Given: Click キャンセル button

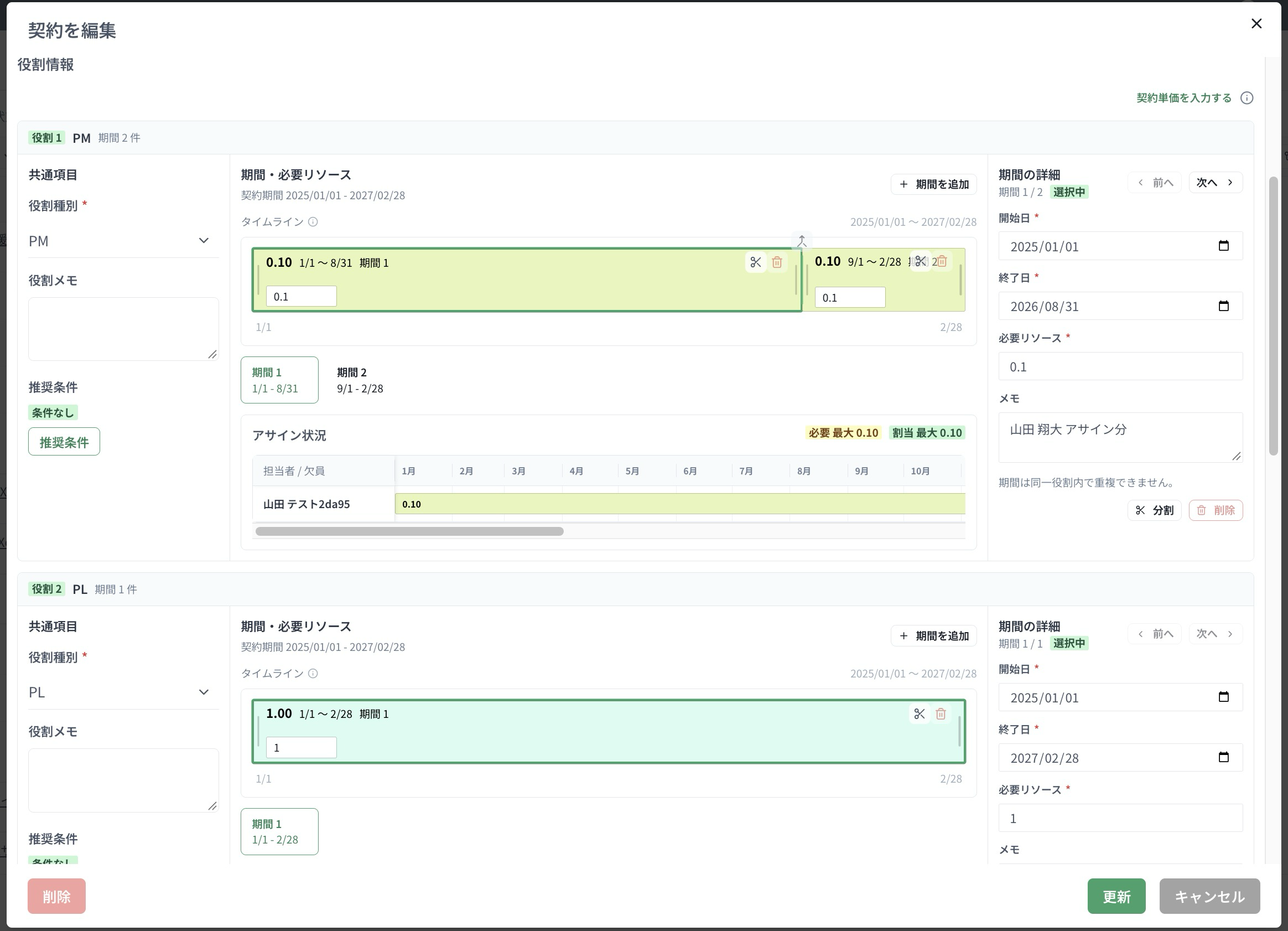Looking at the screenshot, I should 1209,896.
